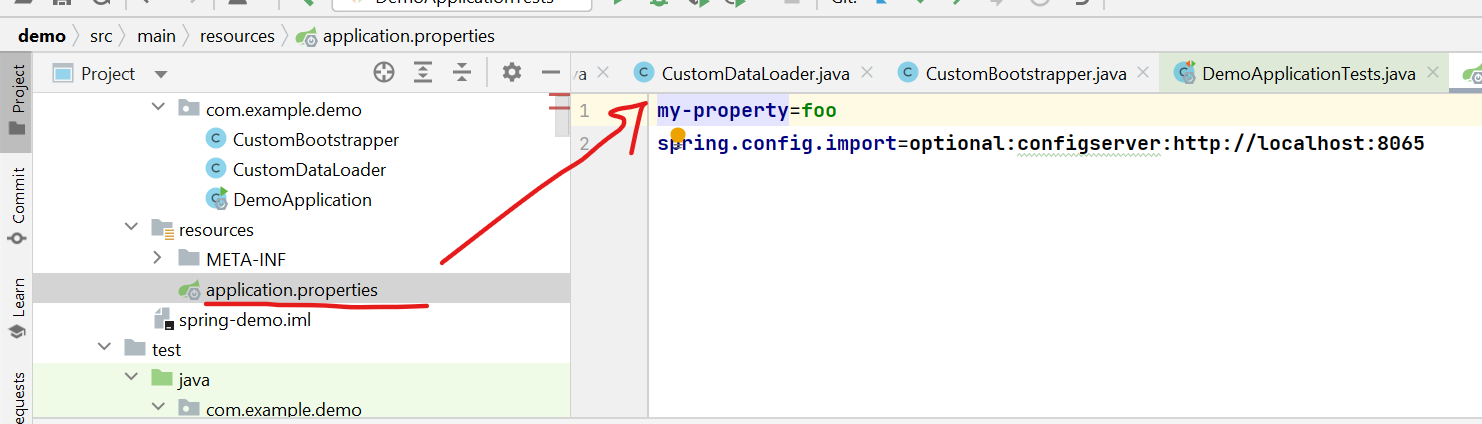Open the Project tool window sidebar button
1482x424 pixels.
[17, 101]
